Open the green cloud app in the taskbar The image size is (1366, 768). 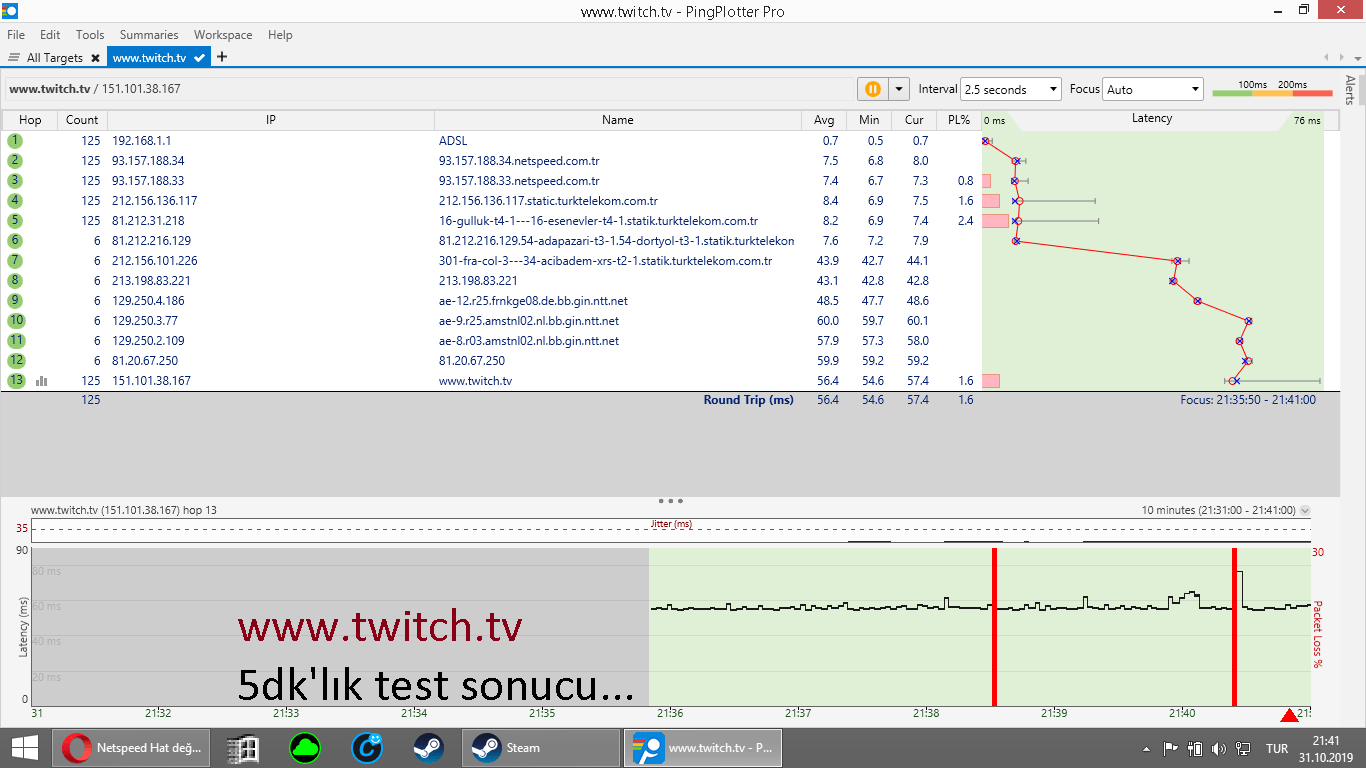[x=304, y=747]
